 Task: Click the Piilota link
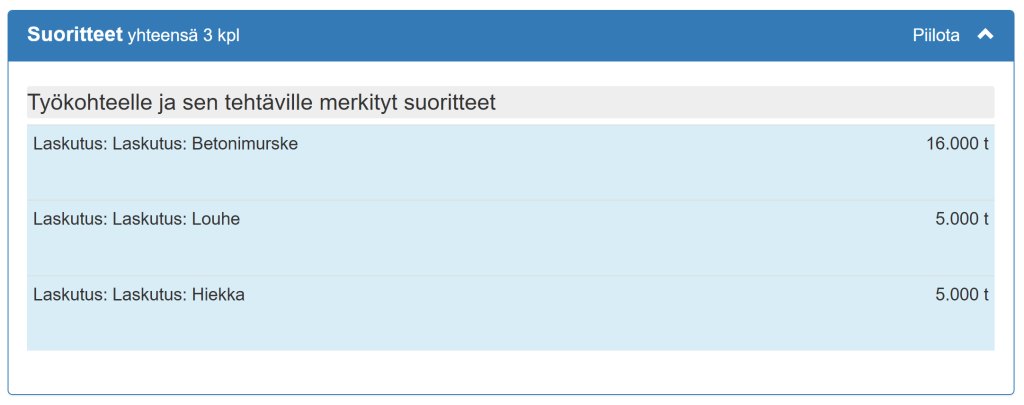(936, 35)
